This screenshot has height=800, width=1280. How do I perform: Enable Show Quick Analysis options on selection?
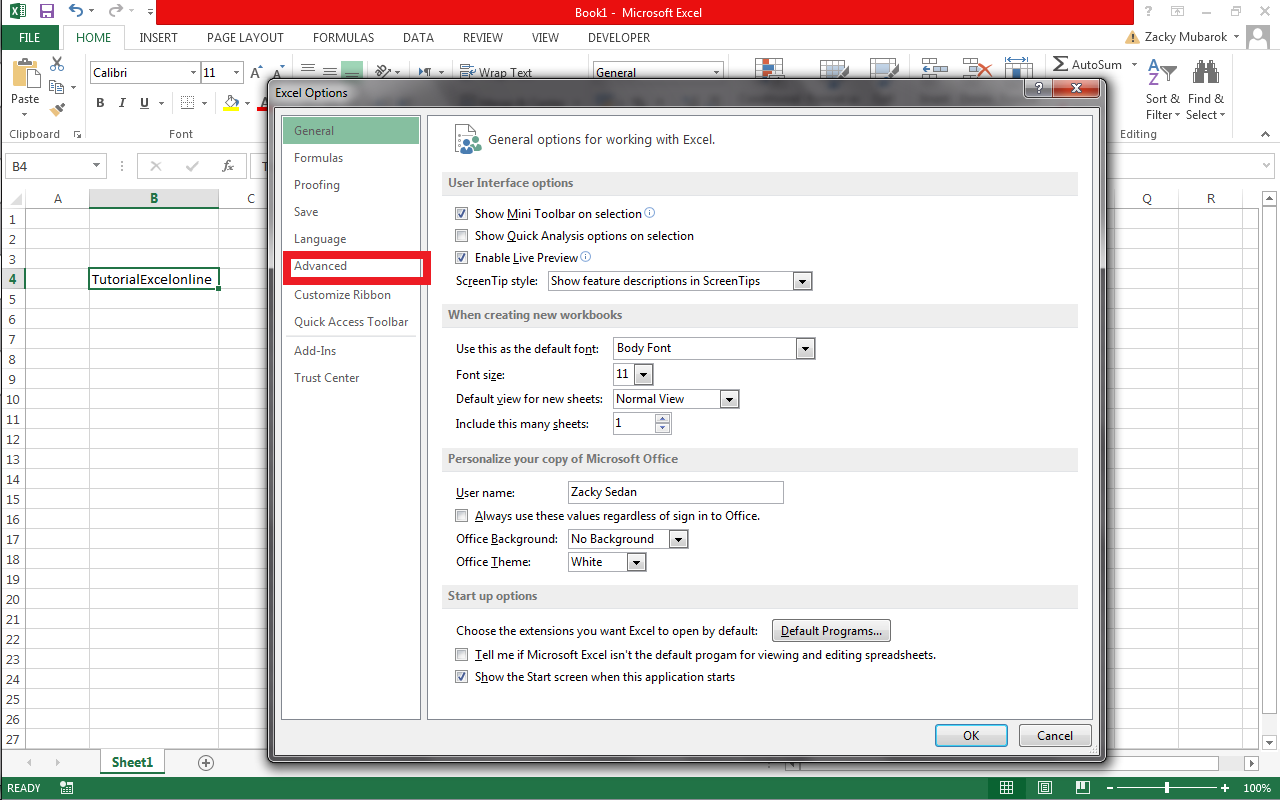pyautogui.click(x=461, y=235)
